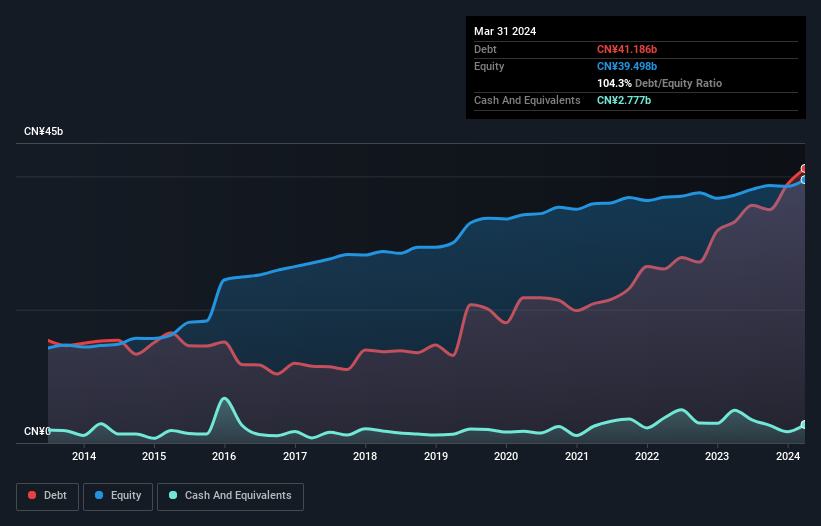Click the 2017 x-axis label
The width and height of the screenshot is (821, 526).
click(295, 456)
